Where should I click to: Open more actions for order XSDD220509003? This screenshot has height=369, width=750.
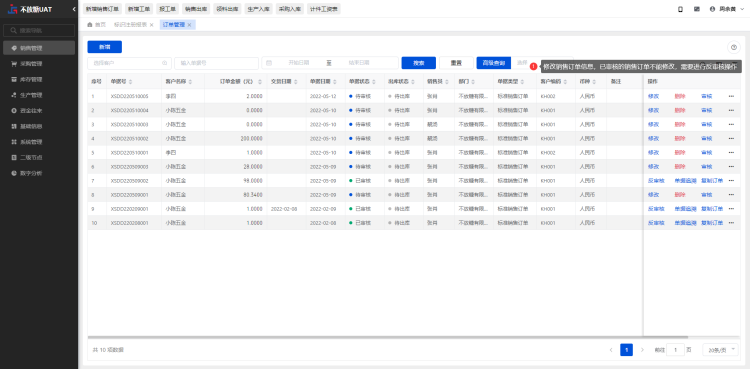tap(731, 167)
